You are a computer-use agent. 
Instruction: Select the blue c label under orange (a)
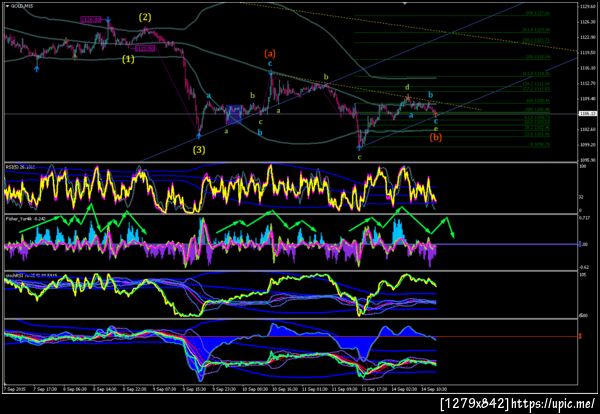(x=270, y=64)
